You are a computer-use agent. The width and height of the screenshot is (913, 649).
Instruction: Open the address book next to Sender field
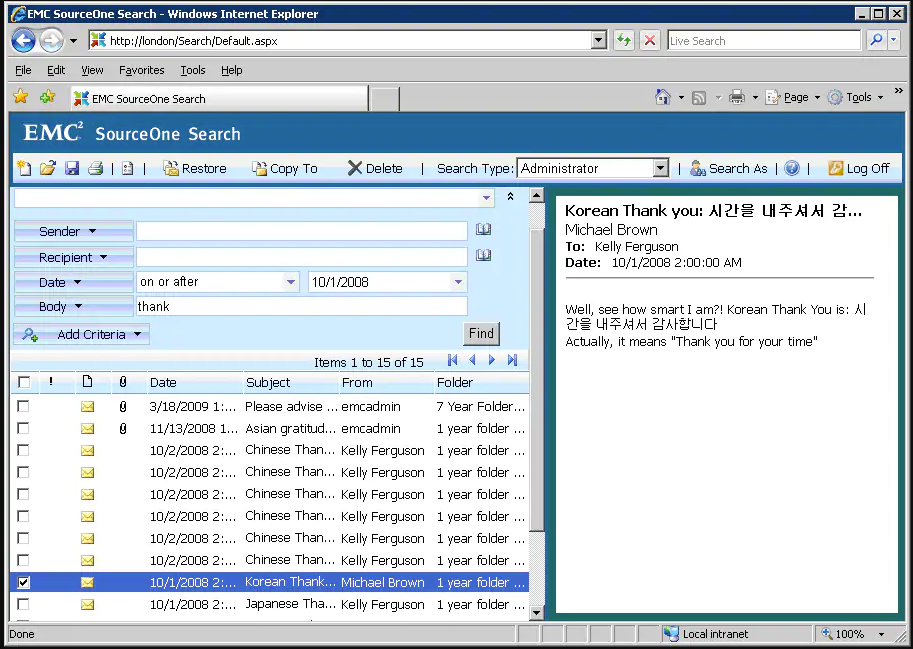click(484, 230)
